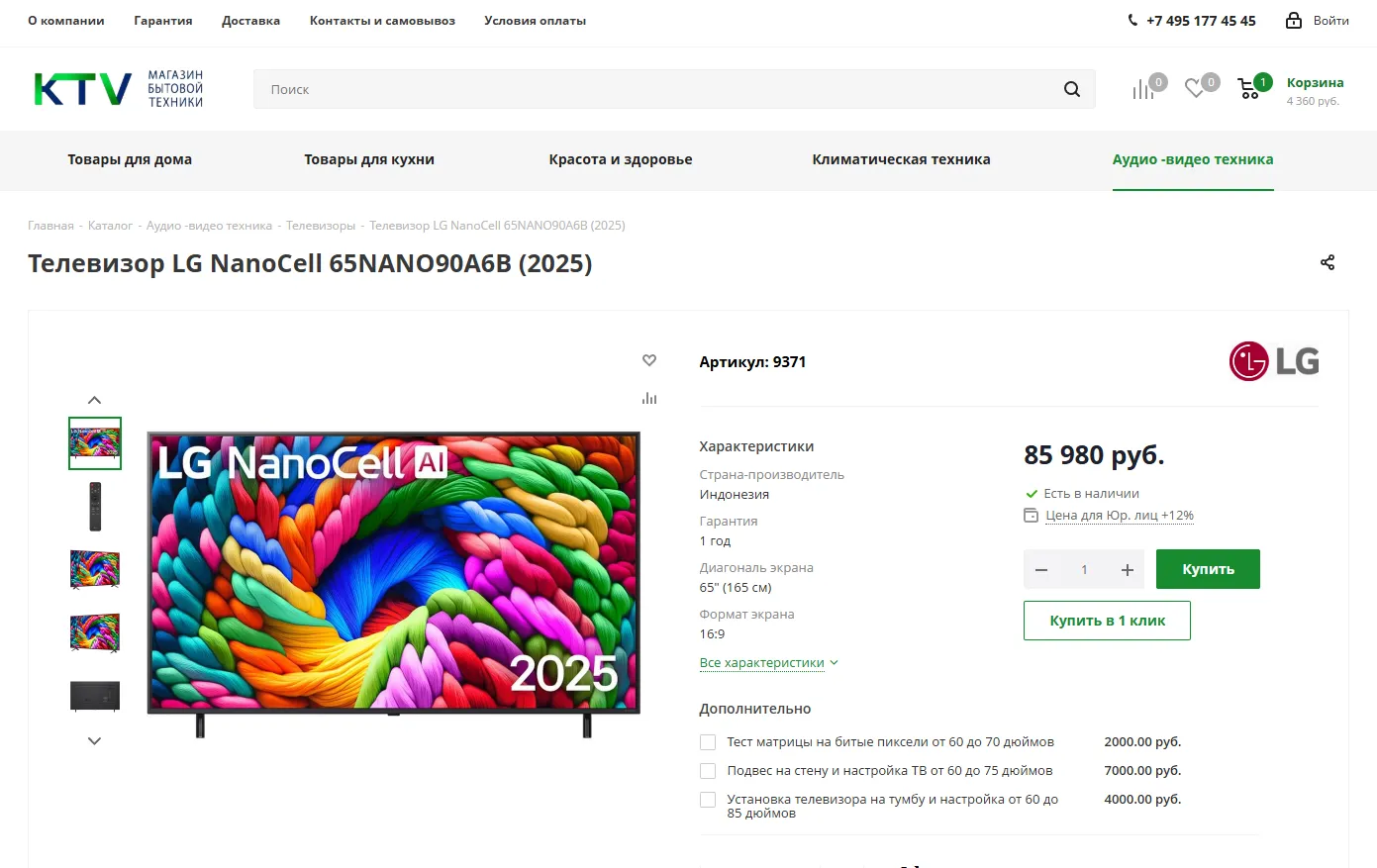Open the Товары для кухни menu
This screenshot has height=868, width=1377.
(x=369, y=159)
